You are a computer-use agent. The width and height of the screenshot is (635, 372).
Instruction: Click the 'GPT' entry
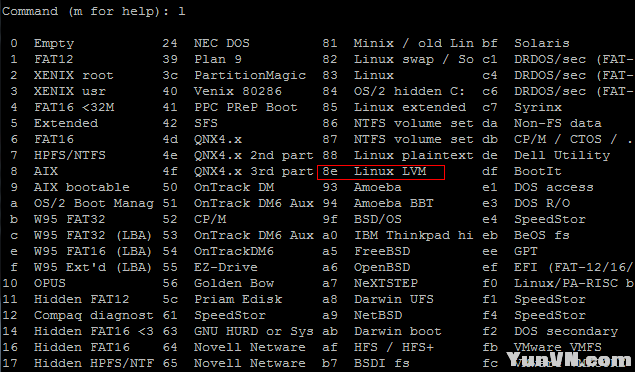point(525,251)
